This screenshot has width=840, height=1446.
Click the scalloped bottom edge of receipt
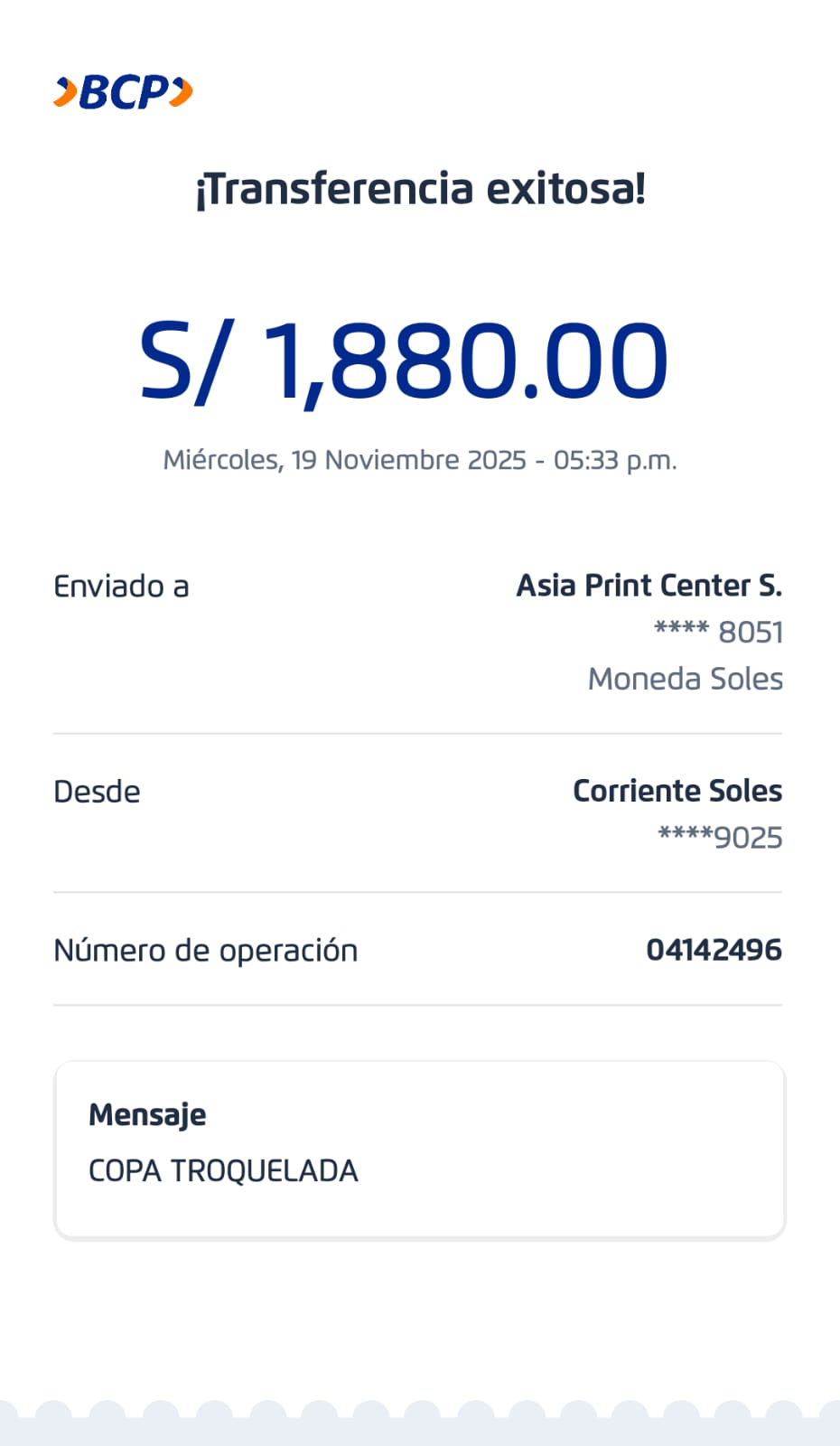point(420,1423)
